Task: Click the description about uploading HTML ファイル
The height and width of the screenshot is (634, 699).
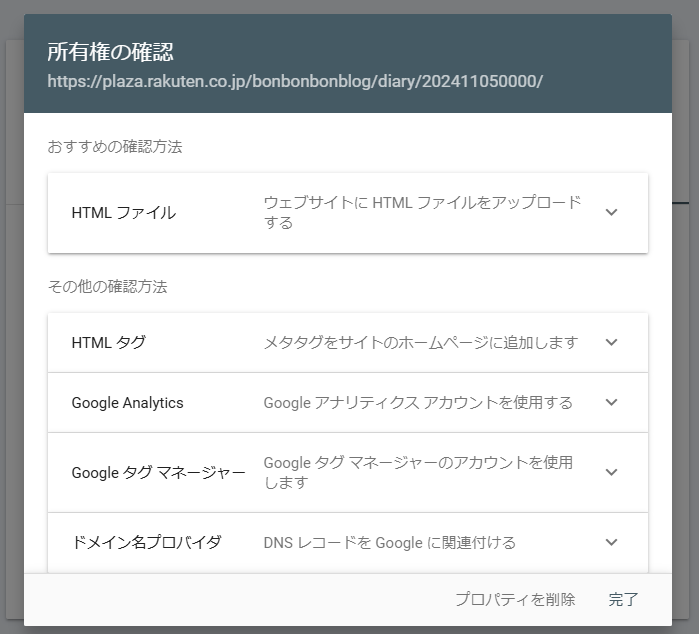Action: coord(421,212)
